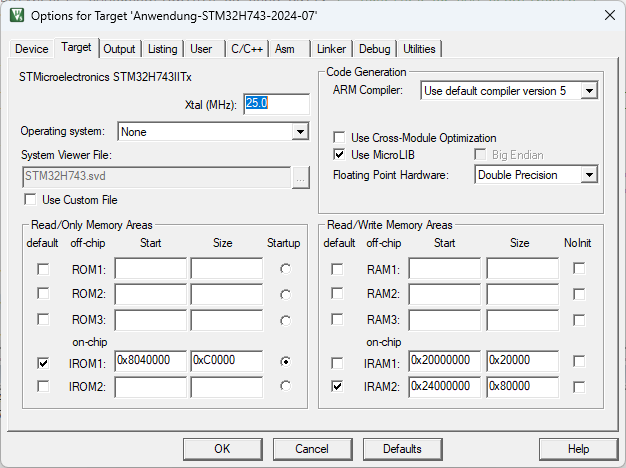
Task: Uncheck the IROM1 default checkbox
Action: pos(43,363)
